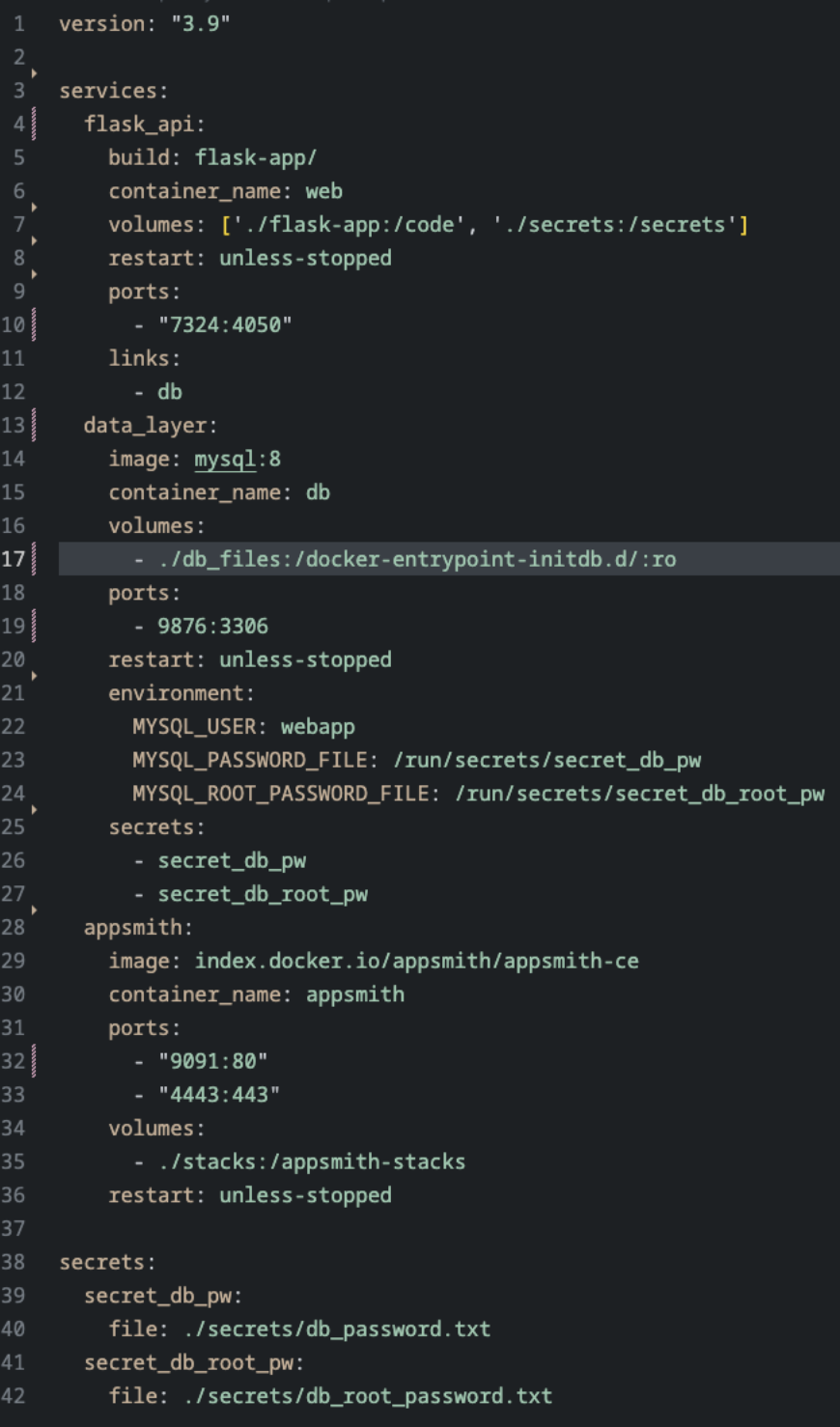Click the secrets: key on line 25

(157, 827)
